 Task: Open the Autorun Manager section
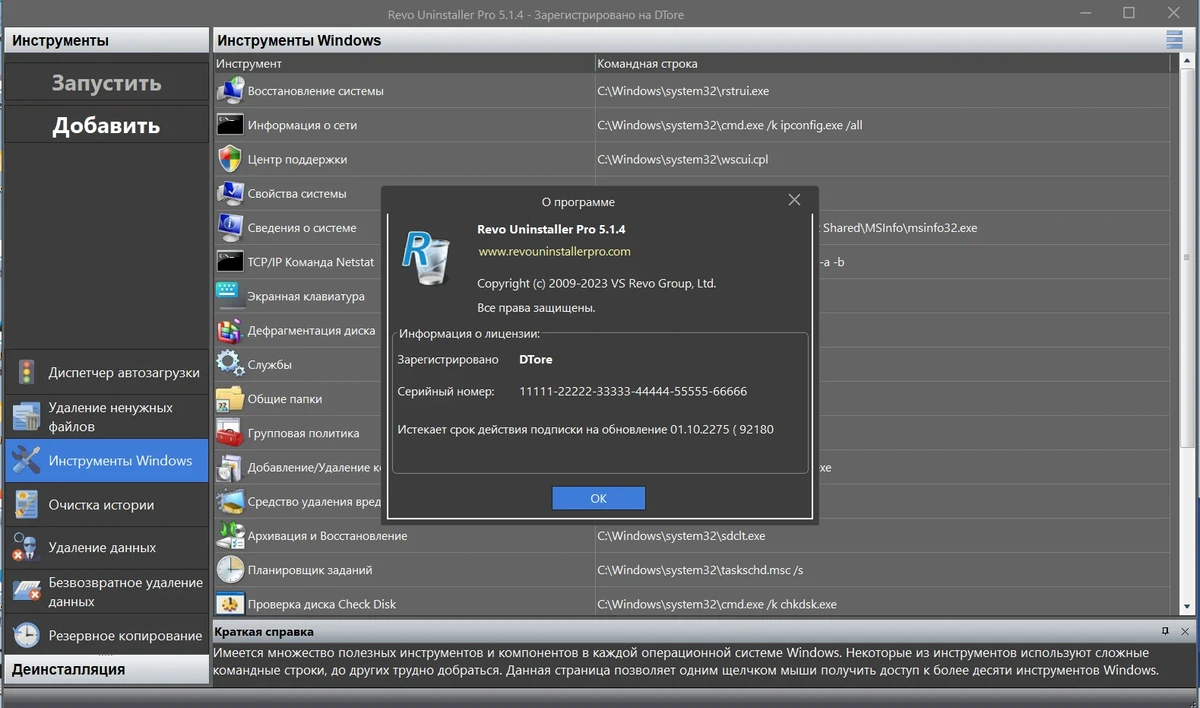click(107, 373)
